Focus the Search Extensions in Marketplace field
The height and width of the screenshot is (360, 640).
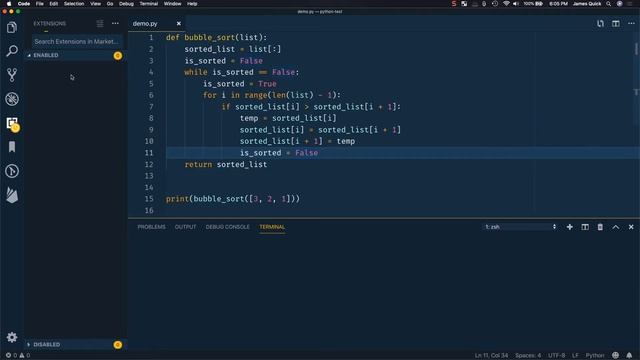tap(77, 42)
